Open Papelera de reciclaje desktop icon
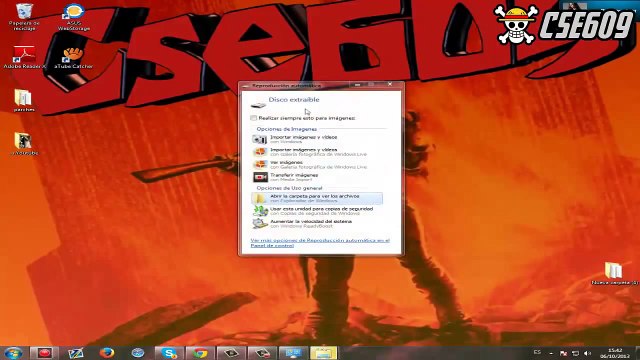This screenshot has width=640, height=360. click(24, 17)
